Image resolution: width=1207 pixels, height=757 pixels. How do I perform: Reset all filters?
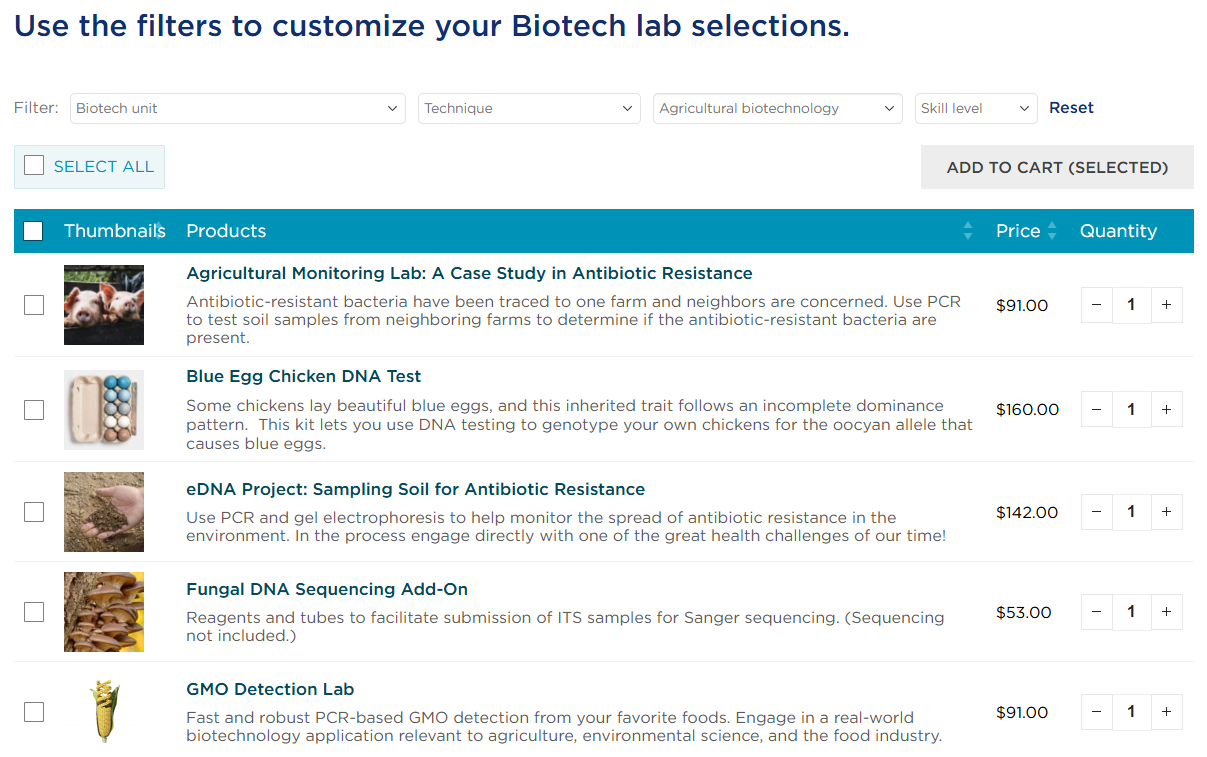point(1071,108)
